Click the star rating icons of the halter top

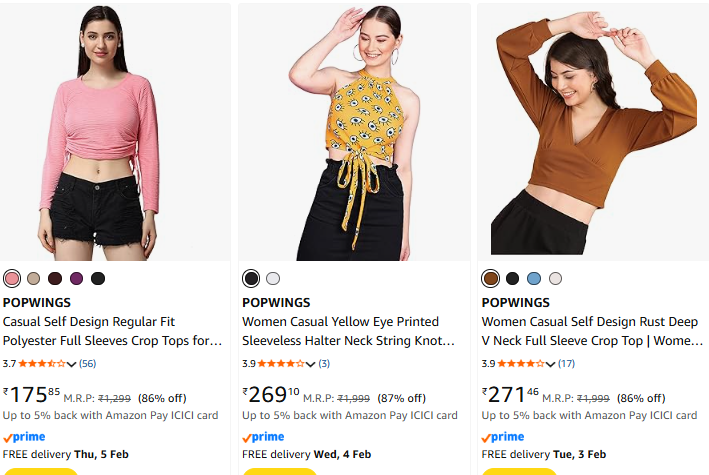click(281, 363)
